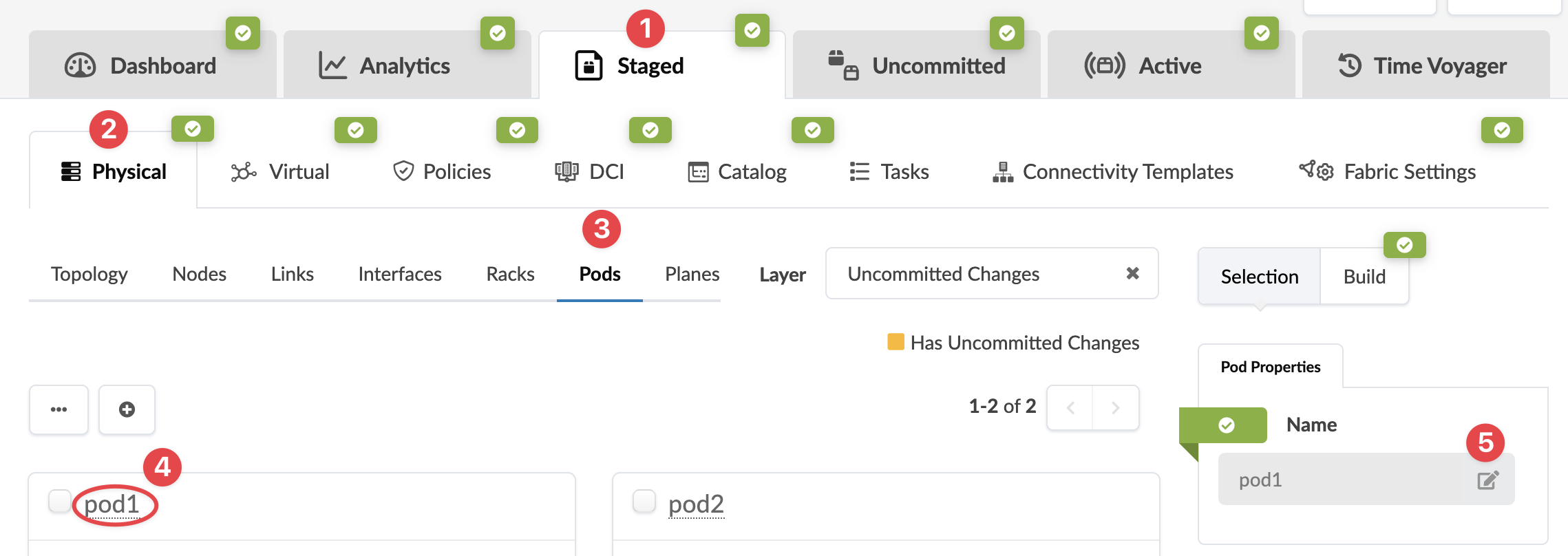
Task: Switch to the Virtual tab
Action: tap(280, 171)
